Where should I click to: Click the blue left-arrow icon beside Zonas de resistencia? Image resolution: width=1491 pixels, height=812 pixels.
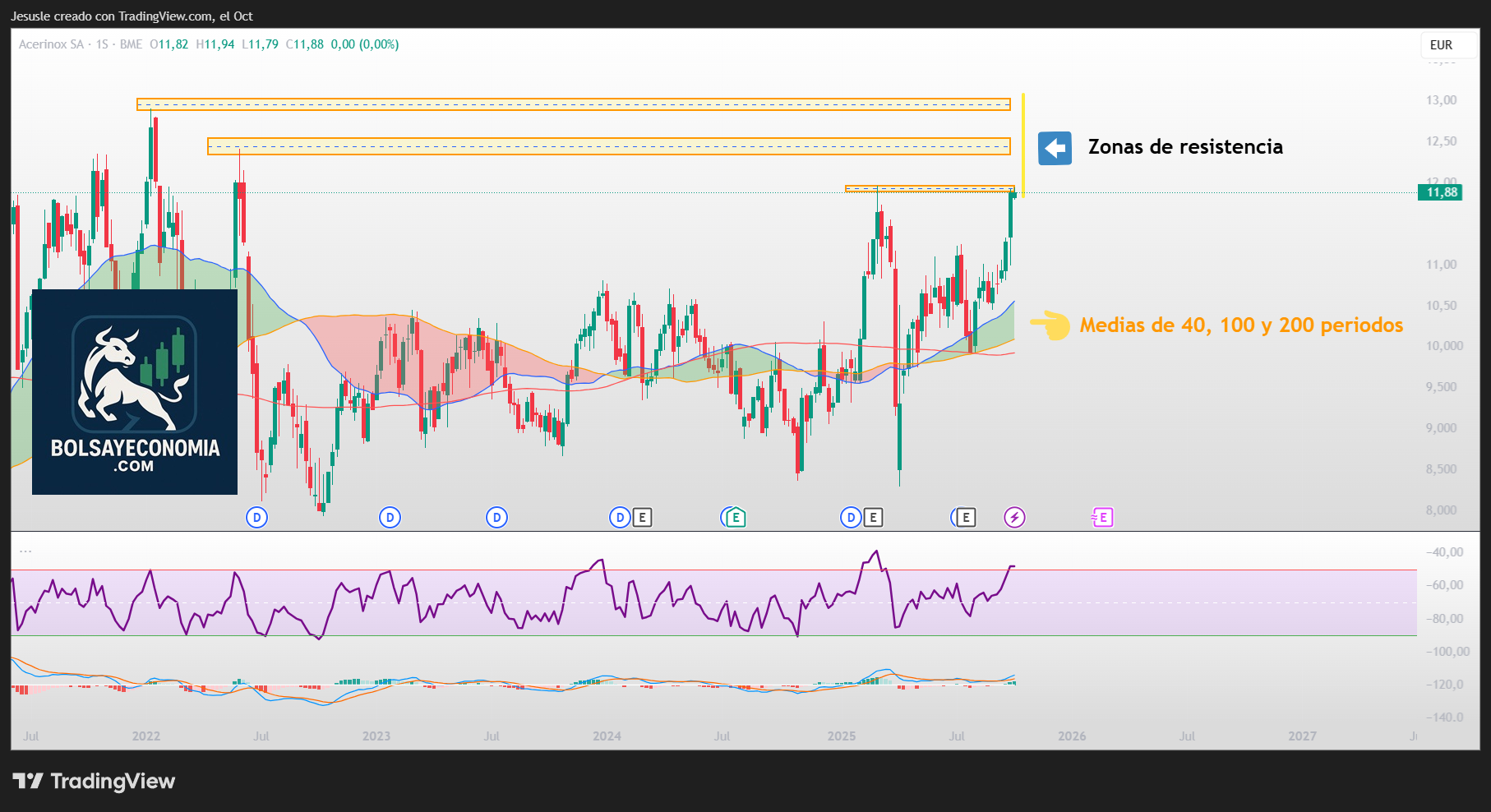coord(1055,149)
